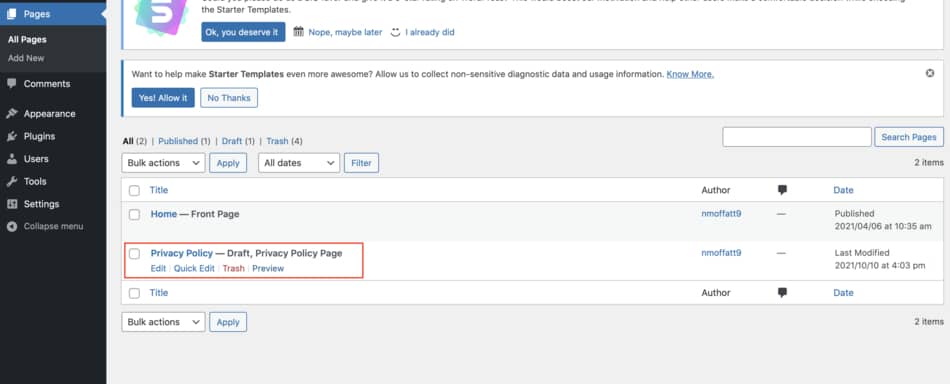Click the smiley icon beside I already did
This screenshot has height=384, width=950.
coord(396,32)
